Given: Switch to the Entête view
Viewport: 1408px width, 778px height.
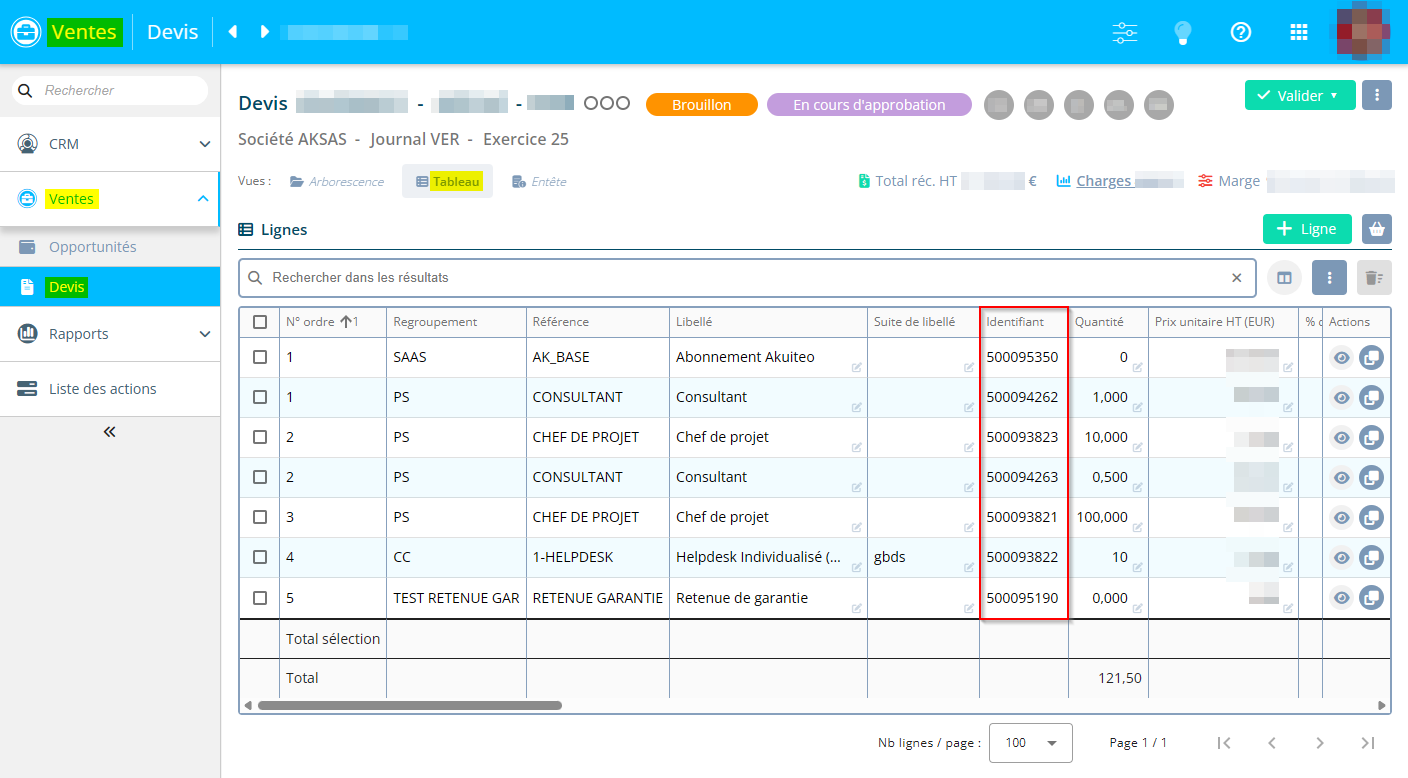Looking at the screenshot, I should click(539, 182).
